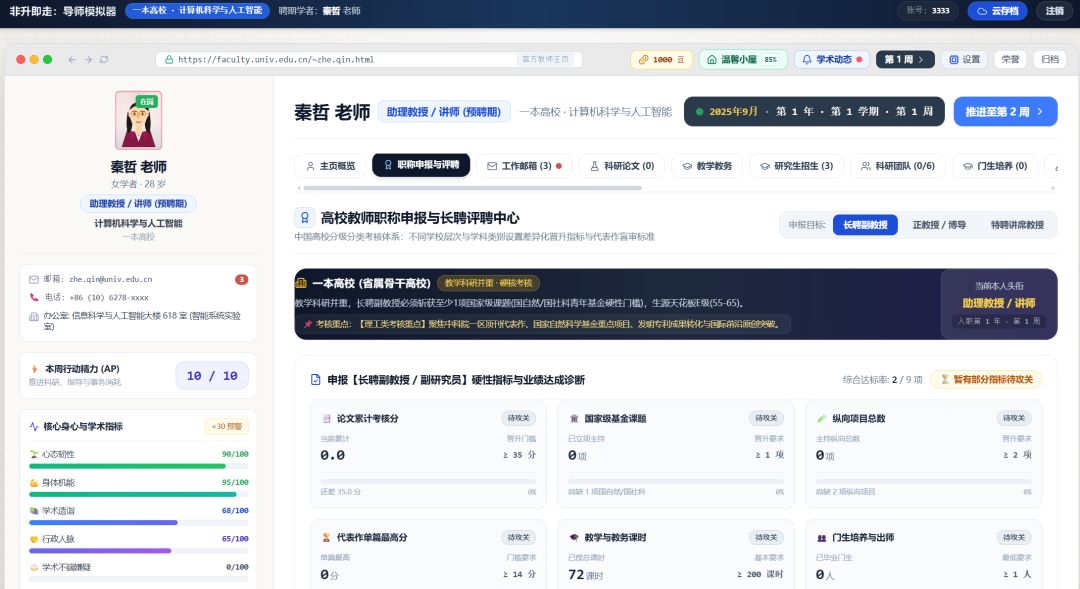Viewport: 1080px width, 589px height.
Task: Click the 身体机能 muscle icon
Action: pyautogui.click(x=34, y=483)
